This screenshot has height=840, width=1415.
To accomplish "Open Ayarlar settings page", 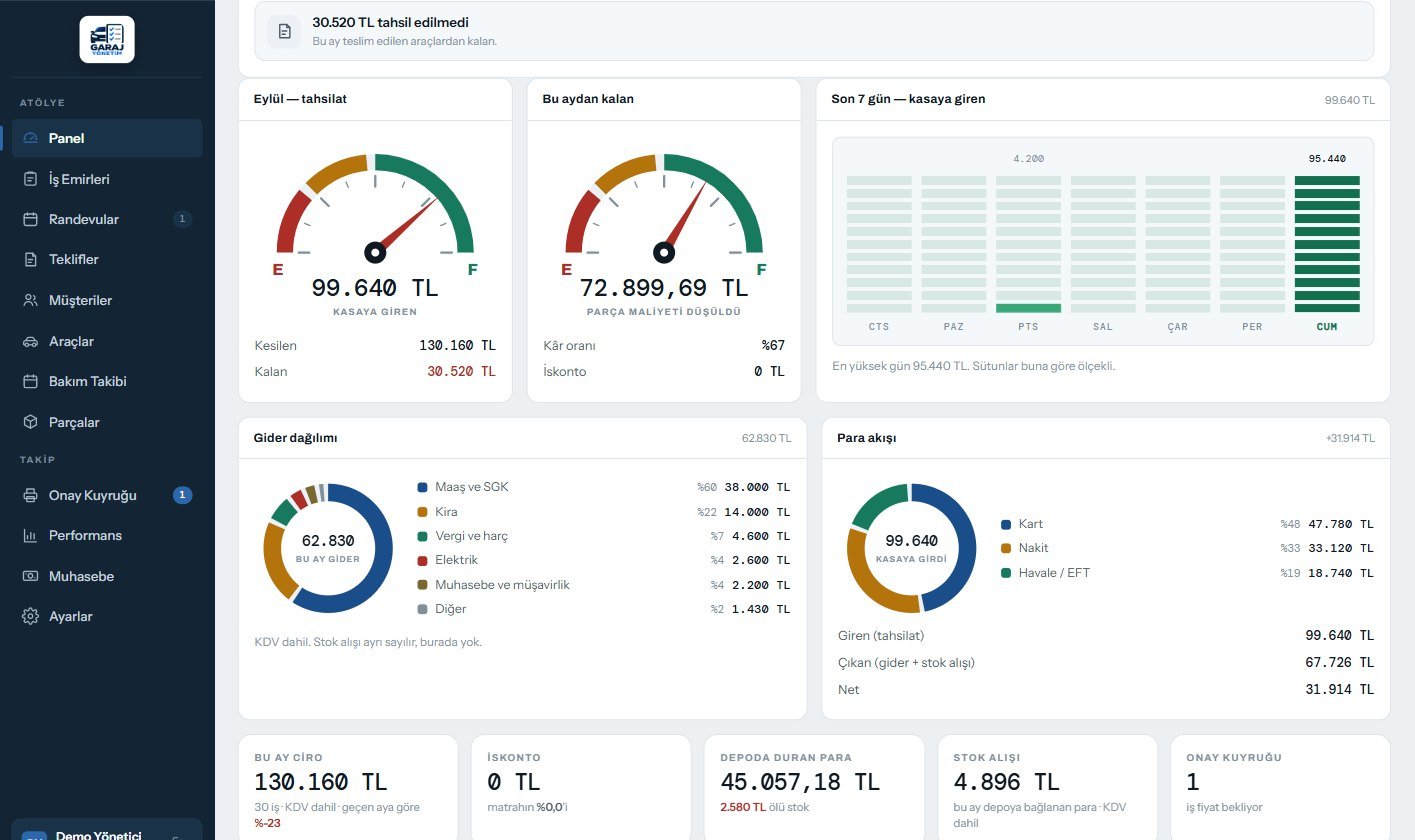I will [x=107, y=616].
